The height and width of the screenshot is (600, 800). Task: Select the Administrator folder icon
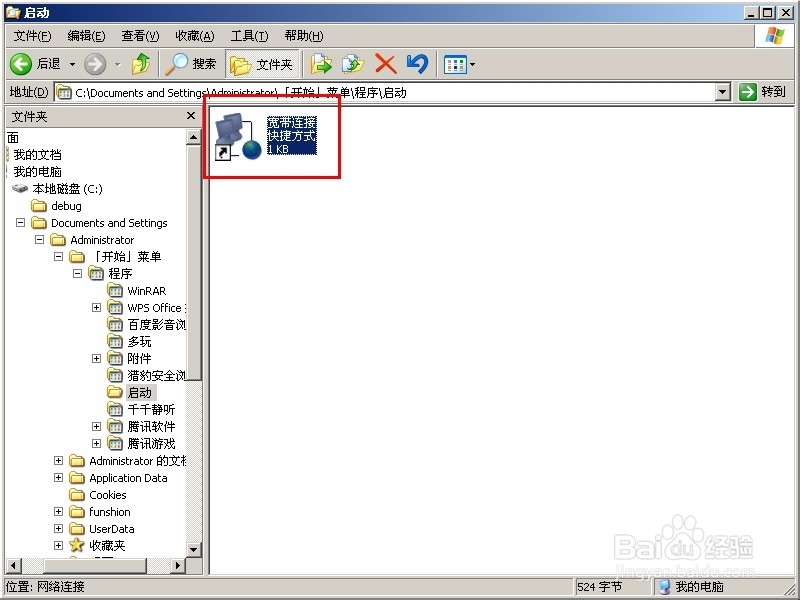[x=58, y=240]
